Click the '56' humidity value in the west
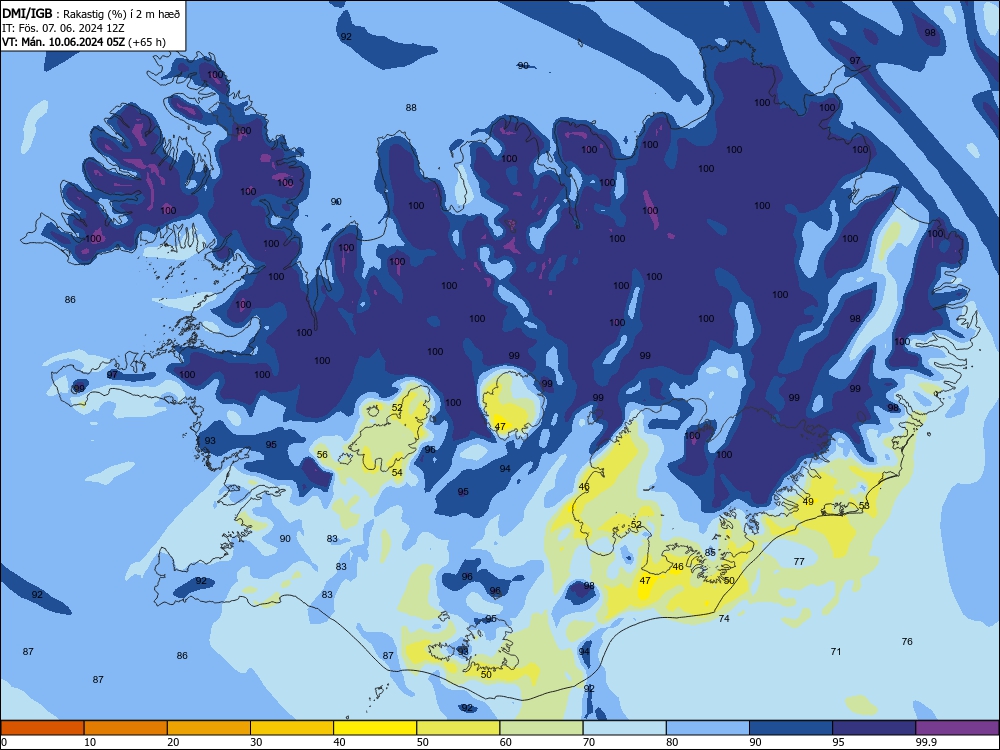The width and height of the screenshot is (1000, 750). point(322,455)
